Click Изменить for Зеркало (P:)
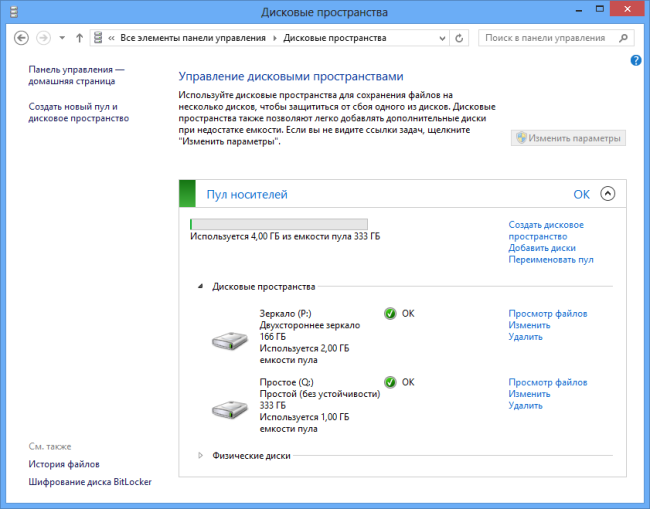This screenshot has height=509, width=650. click(x=529, y=325)
